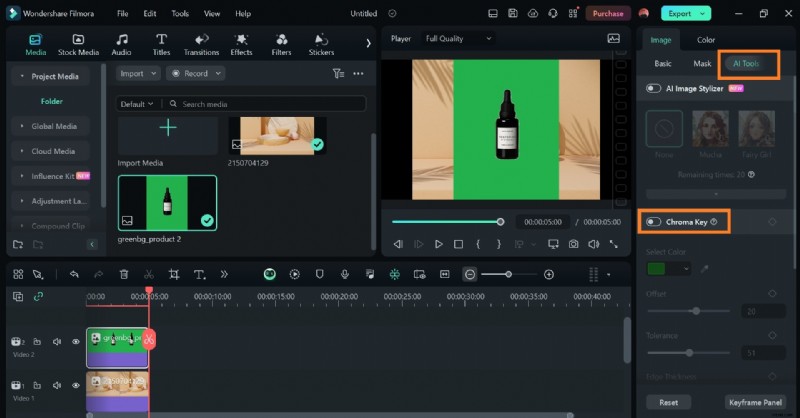The height and width of the screenshot is (418, 800).
Task: Open the Stickers tab
Action: 321,44
